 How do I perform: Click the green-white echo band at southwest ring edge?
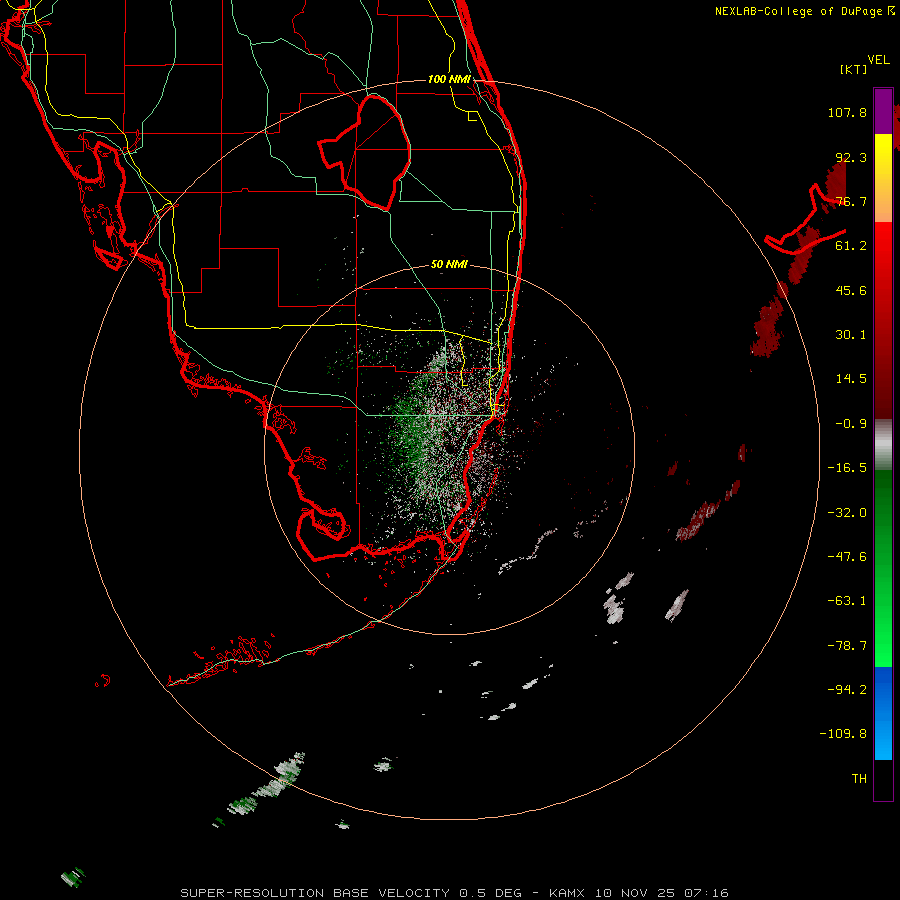tap(267, 784)
